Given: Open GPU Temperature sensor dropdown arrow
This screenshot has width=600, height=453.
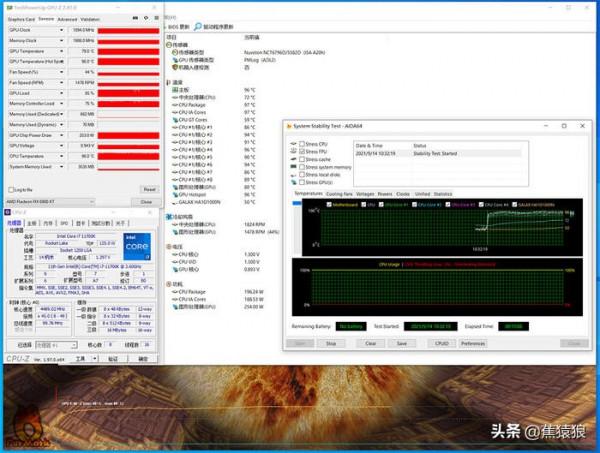Looking at the screenshot, I should click(x=61, y=51).
